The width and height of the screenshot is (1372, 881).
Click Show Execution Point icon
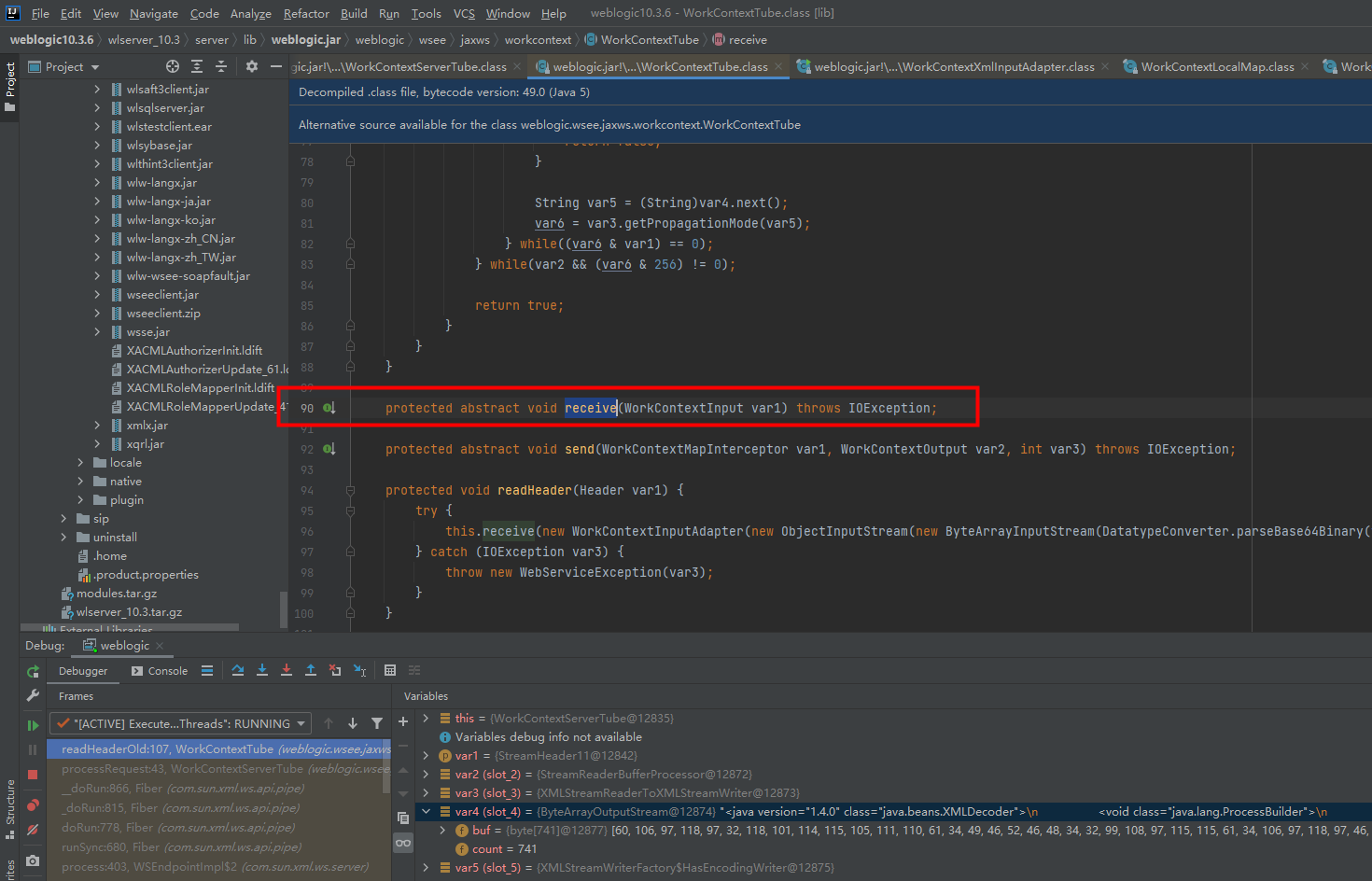tap(207, 671)
